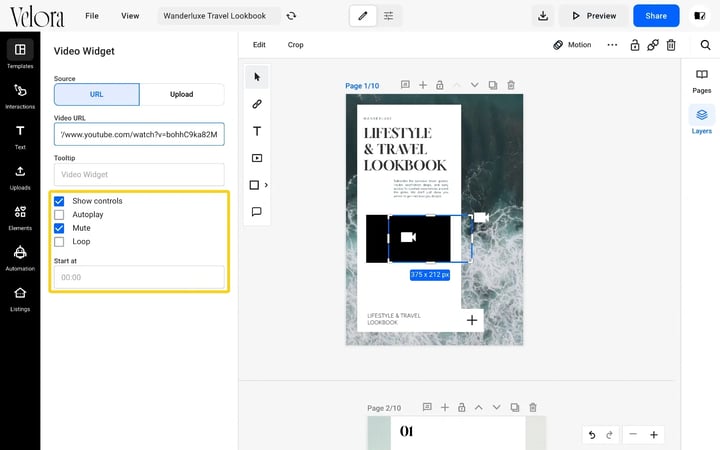Delete Page 1/10
Image resolution: width=720 pixels, height=450 pixels.
511,85
